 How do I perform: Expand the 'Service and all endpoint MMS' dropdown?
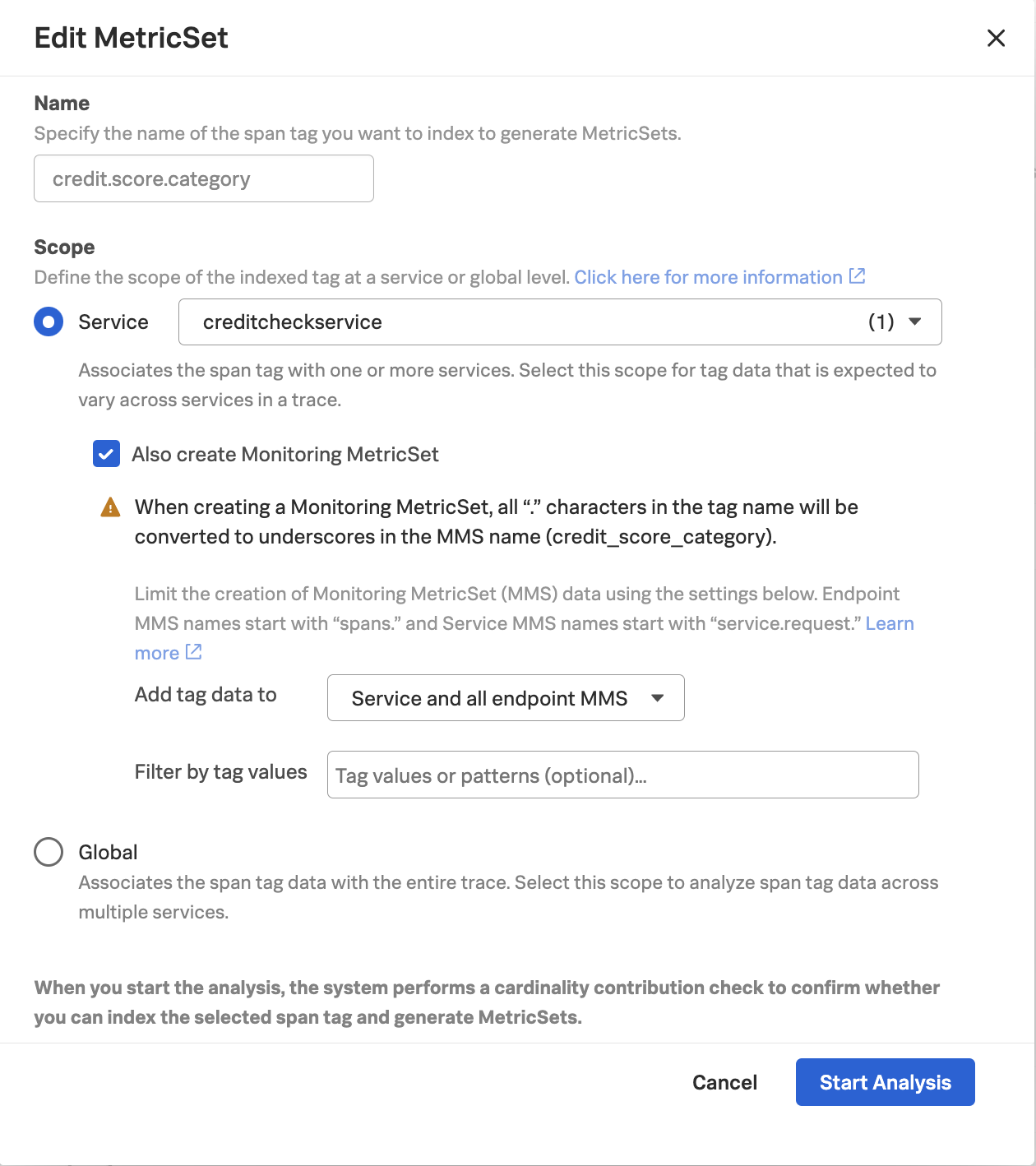coord(505,698)
